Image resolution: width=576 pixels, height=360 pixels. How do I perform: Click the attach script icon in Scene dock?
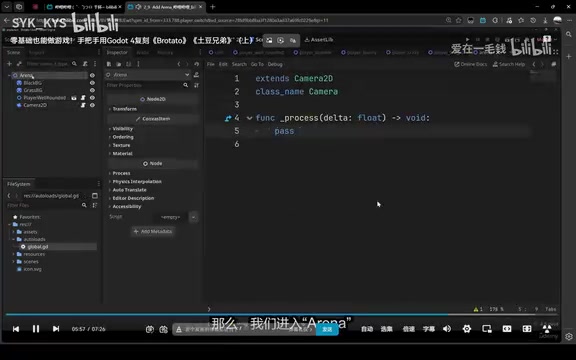point(85,64)
